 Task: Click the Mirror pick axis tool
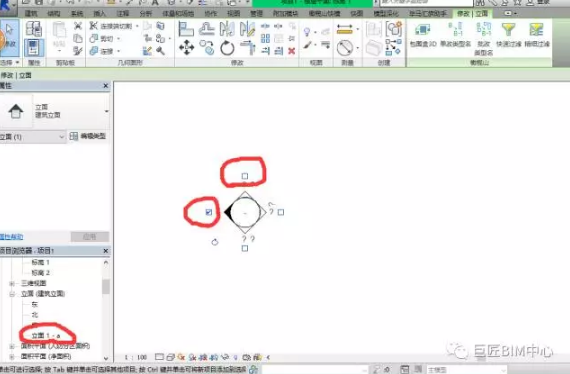click(x=227, y=29)
